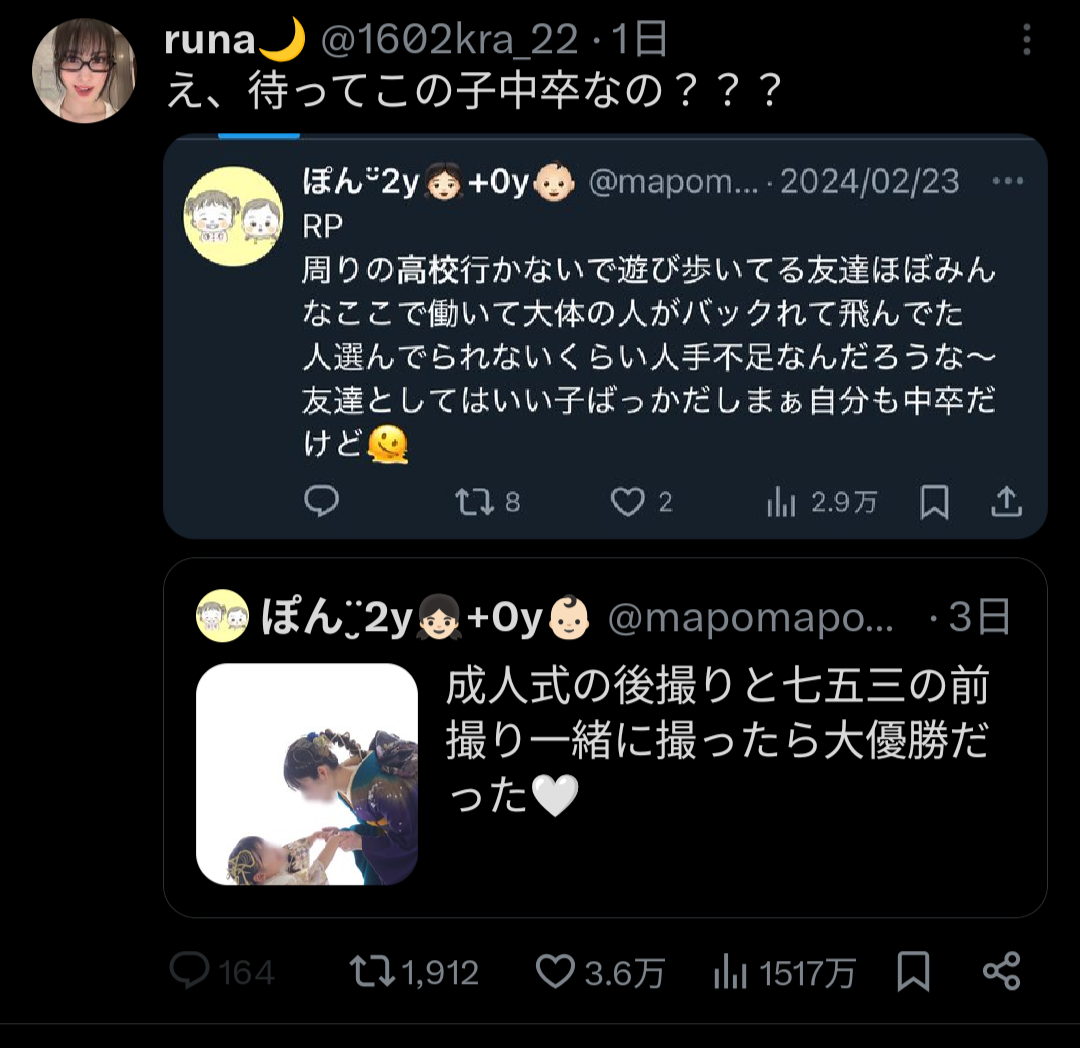Share the runa tweet via share icon
The width and height of the screenshot is (1080, 1048).
coord(1001,972)
